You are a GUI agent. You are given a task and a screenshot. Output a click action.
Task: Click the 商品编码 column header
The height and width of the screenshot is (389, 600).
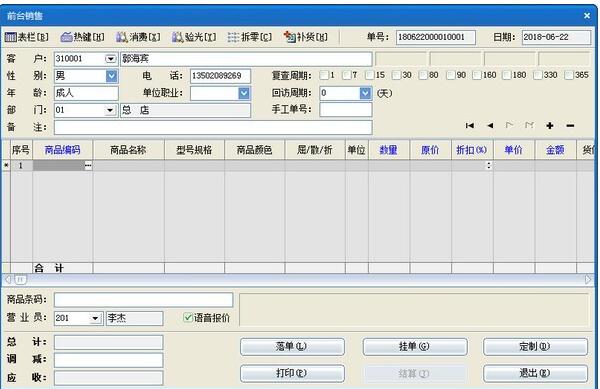pyautogui.click(x=62, y=150)
